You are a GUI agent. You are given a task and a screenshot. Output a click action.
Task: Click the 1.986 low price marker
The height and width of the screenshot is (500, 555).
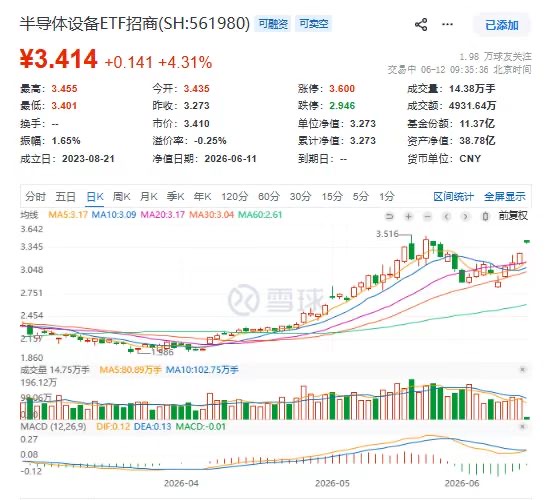(162, 352)
